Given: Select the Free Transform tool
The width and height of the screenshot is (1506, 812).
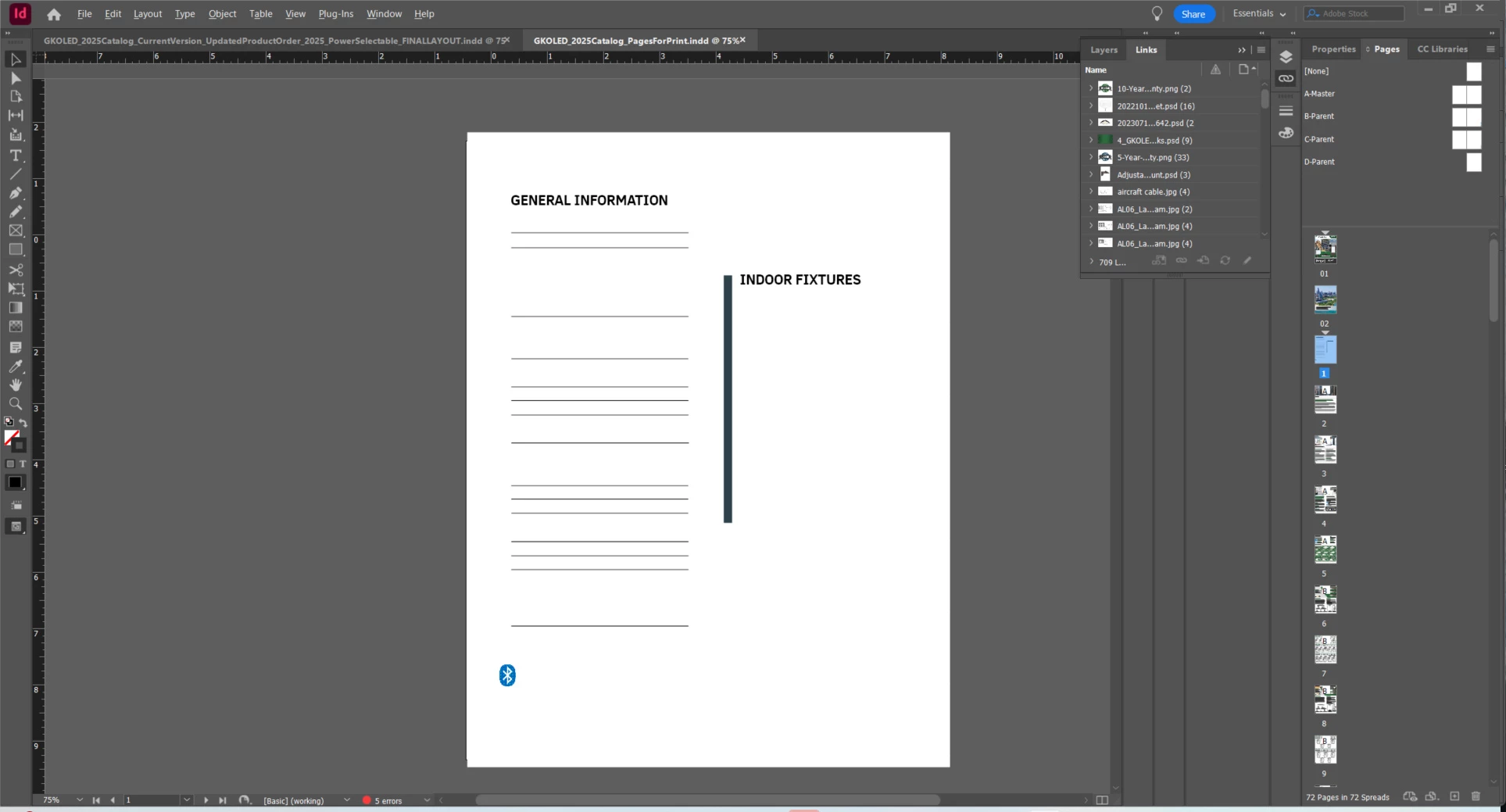Looking at the screenshot, I should click(x=16, y=288).
